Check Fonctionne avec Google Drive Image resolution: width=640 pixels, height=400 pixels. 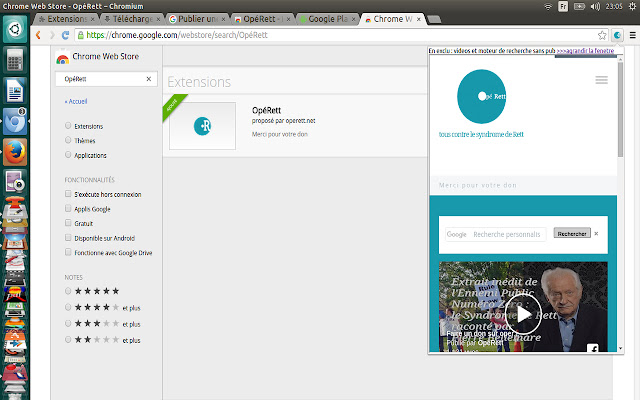click(x=68, y=252)
